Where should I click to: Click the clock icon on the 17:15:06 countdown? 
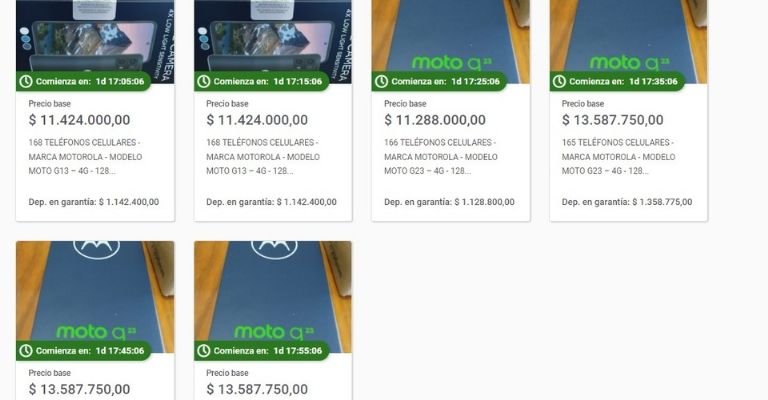click(203, 81)
